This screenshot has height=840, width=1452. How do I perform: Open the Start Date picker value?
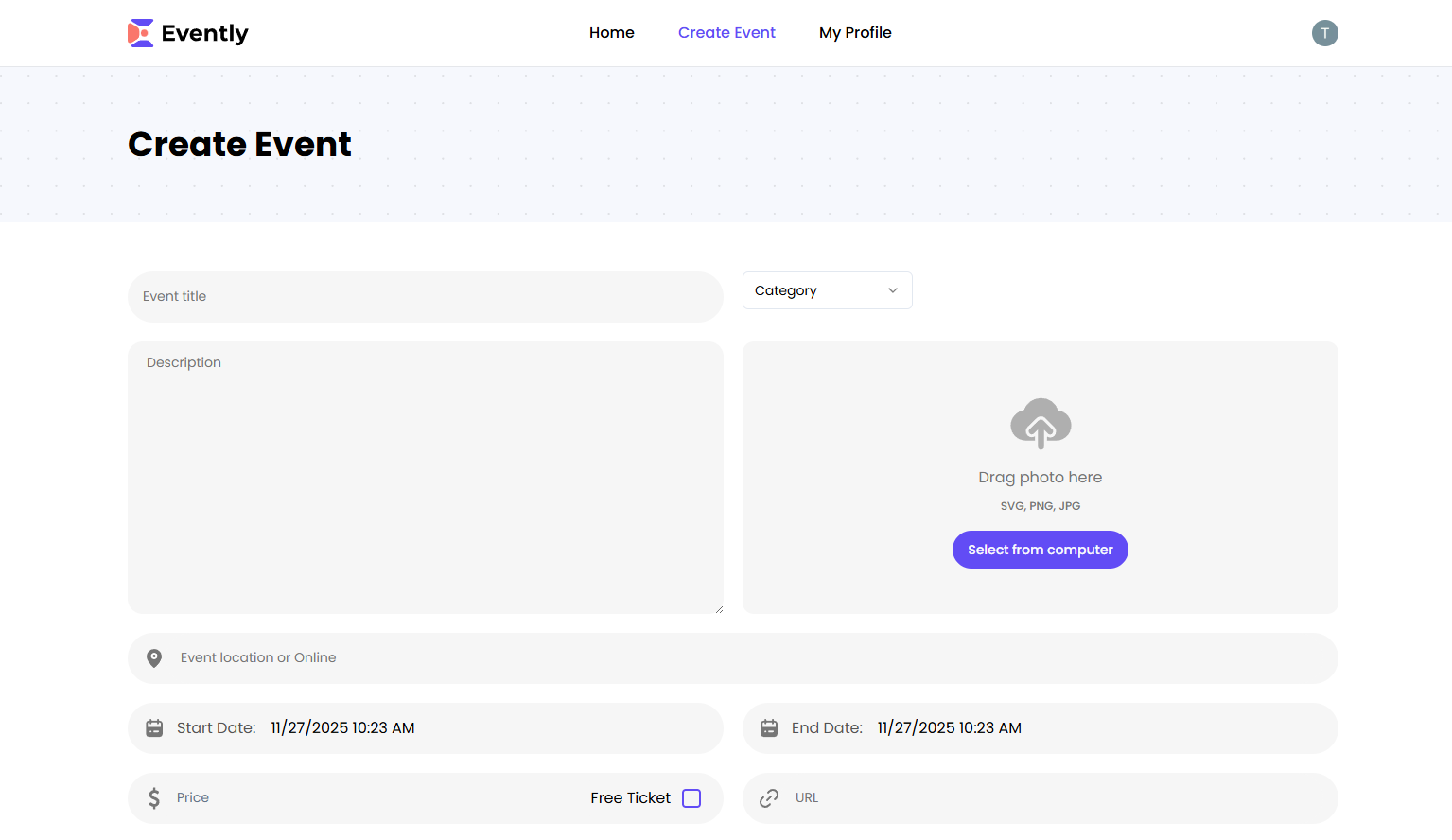[x=342, y=728]
